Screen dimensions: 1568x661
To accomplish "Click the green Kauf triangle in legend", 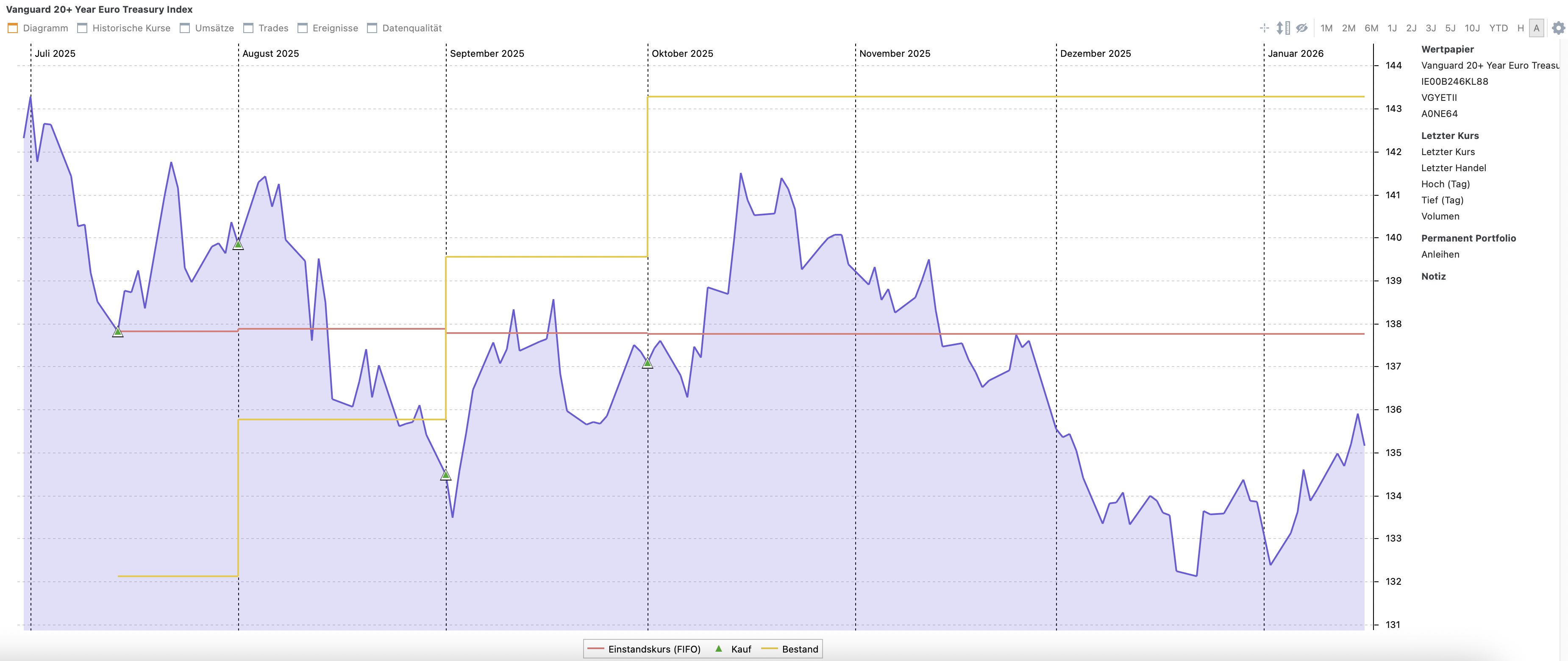I will point(718,649).
